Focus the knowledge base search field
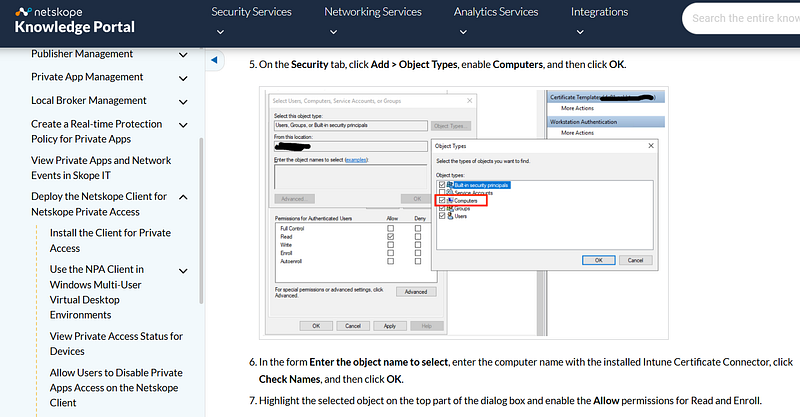 (742, 18)
